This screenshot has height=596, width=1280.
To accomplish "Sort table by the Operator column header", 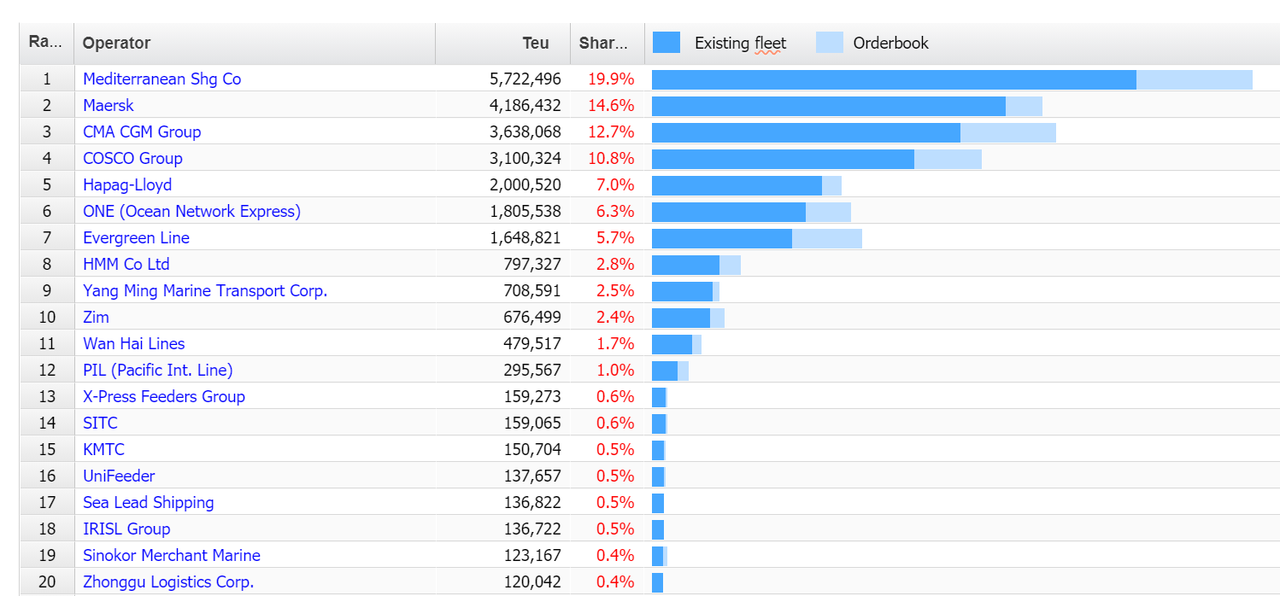I will 255,43.
